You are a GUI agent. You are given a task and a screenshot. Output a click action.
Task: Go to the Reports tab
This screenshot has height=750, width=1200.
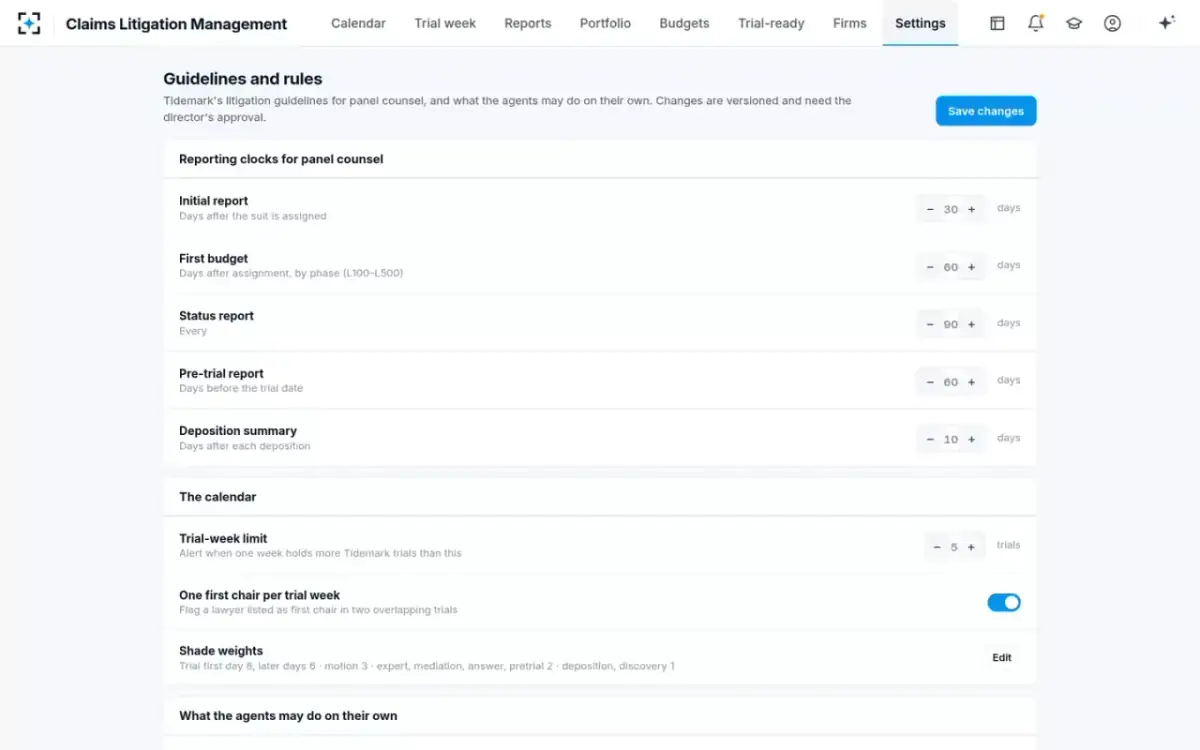click(x=528, y=23)
